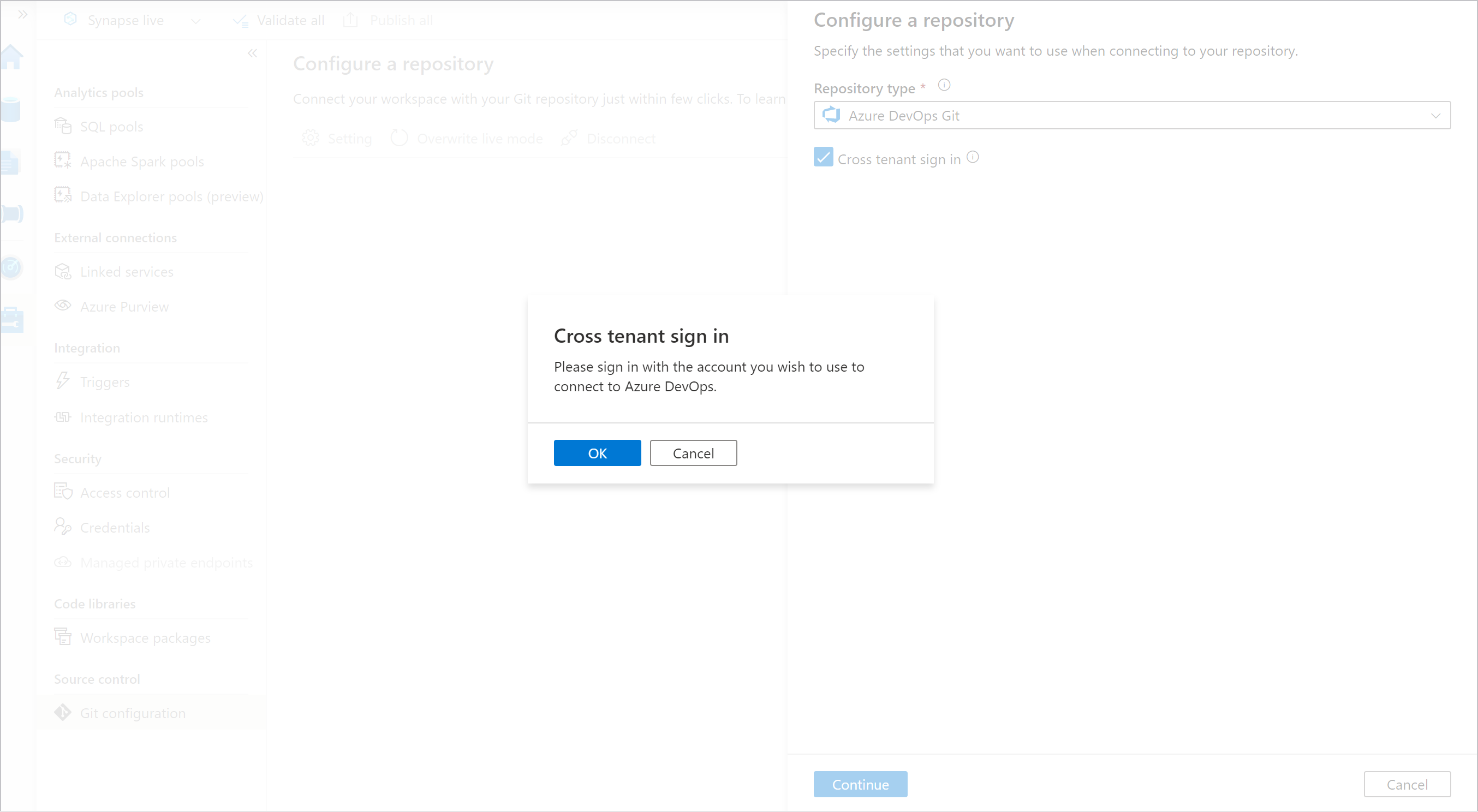Click OK to confirm cross tenant sign in
The width and height of the screenshot is (1478, 812).
click(x=597, y=452)
